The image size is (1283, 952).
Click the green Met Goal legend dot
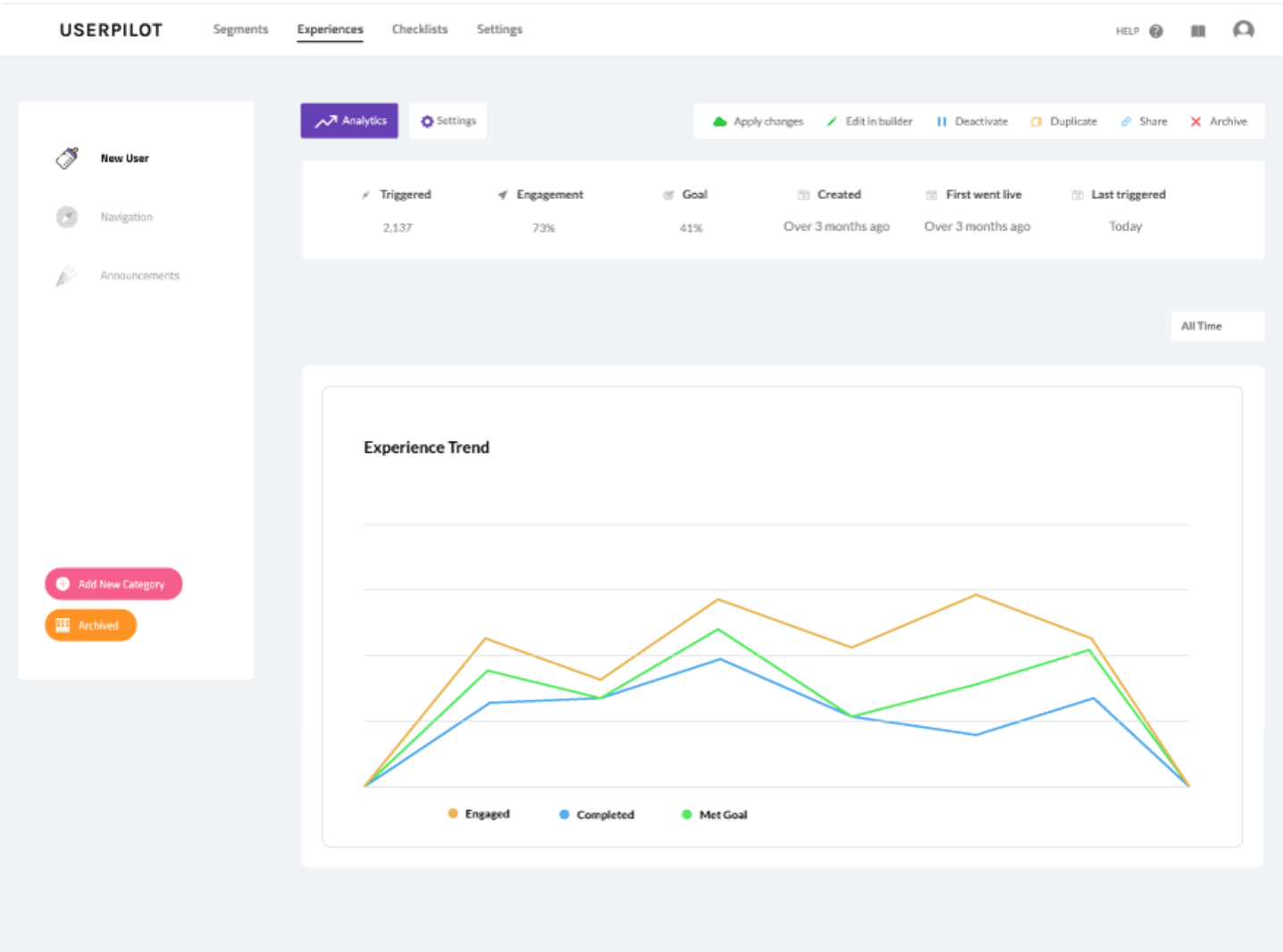(686, 814)
